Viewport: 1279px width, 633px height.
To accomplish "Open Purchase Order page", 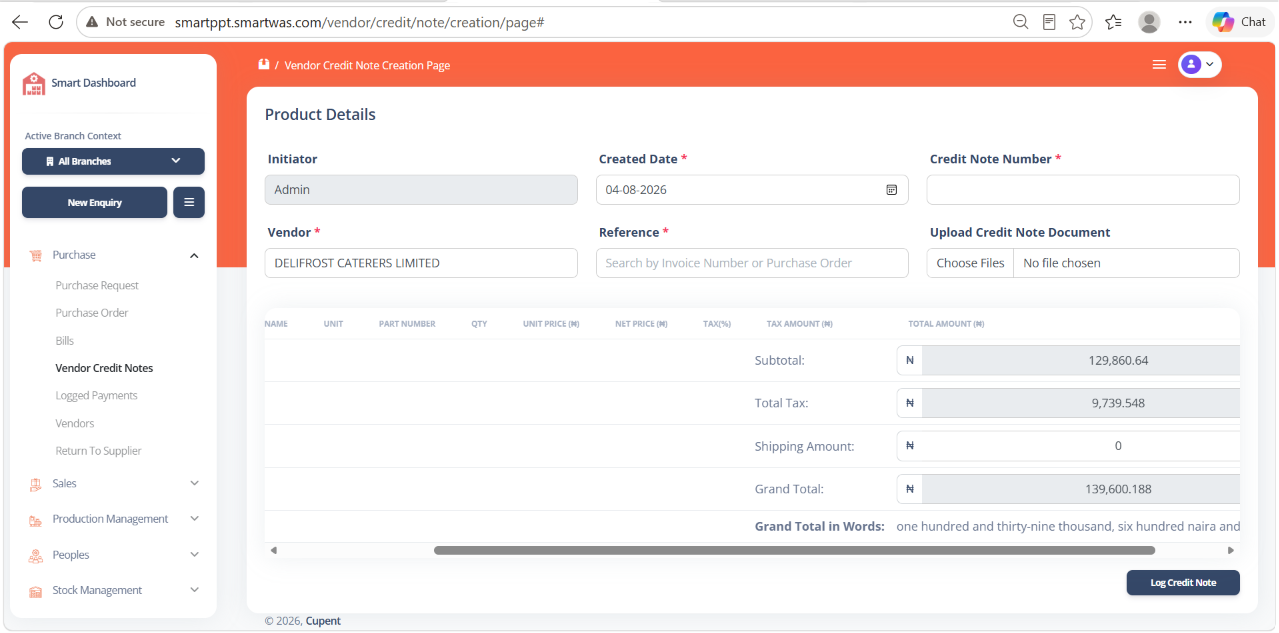I will pyautogui.click(x=92, y=313).
